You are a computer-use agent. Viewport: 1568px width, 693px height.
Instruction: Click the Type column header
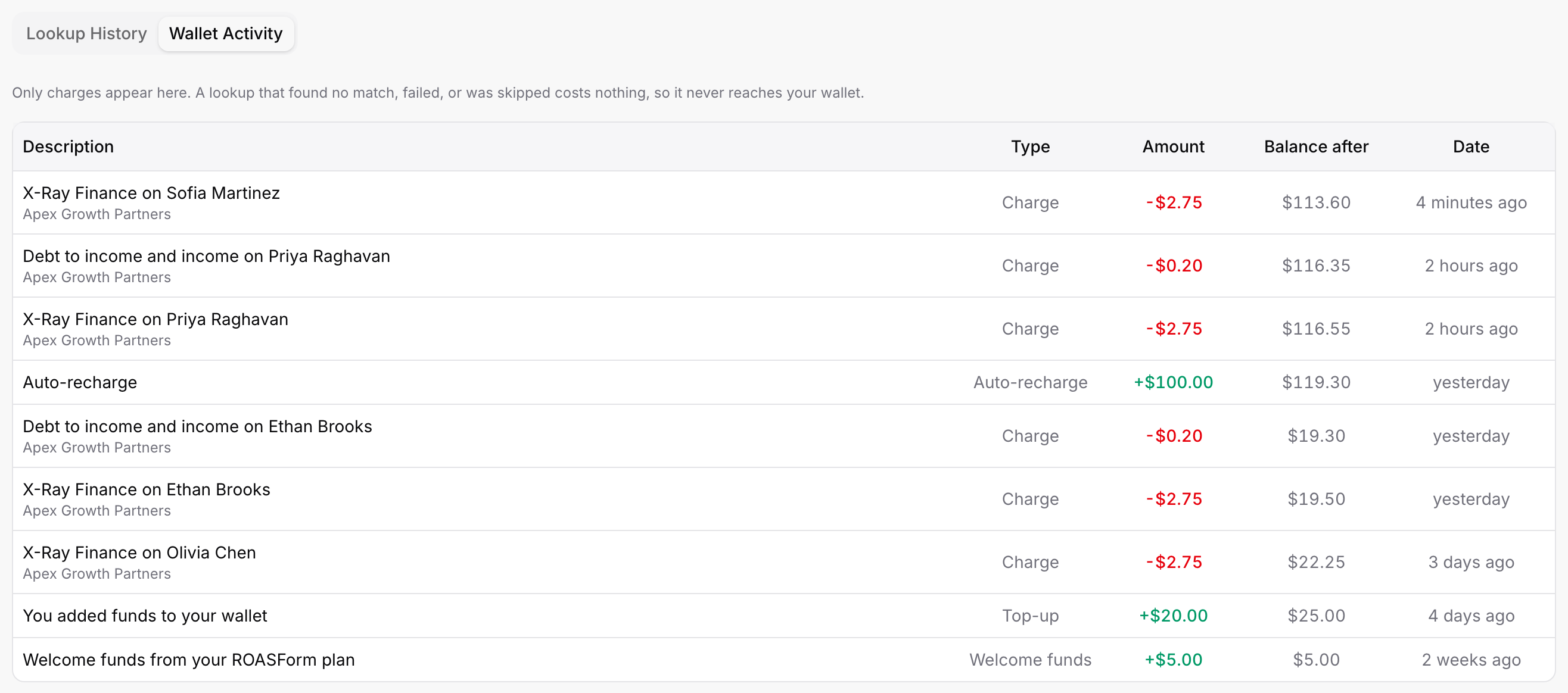tap(1030, 146)
